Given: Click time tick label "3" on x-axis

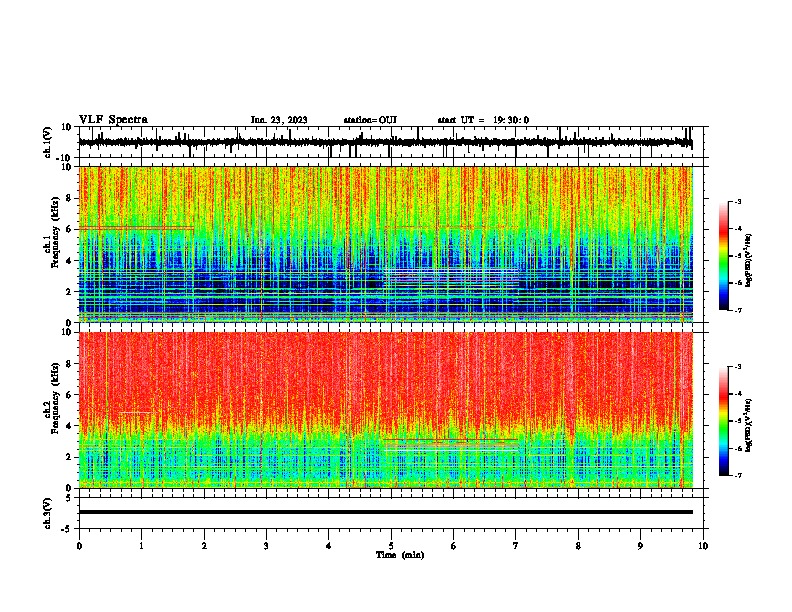Looking at the screenshot, I should click(266, 546).
